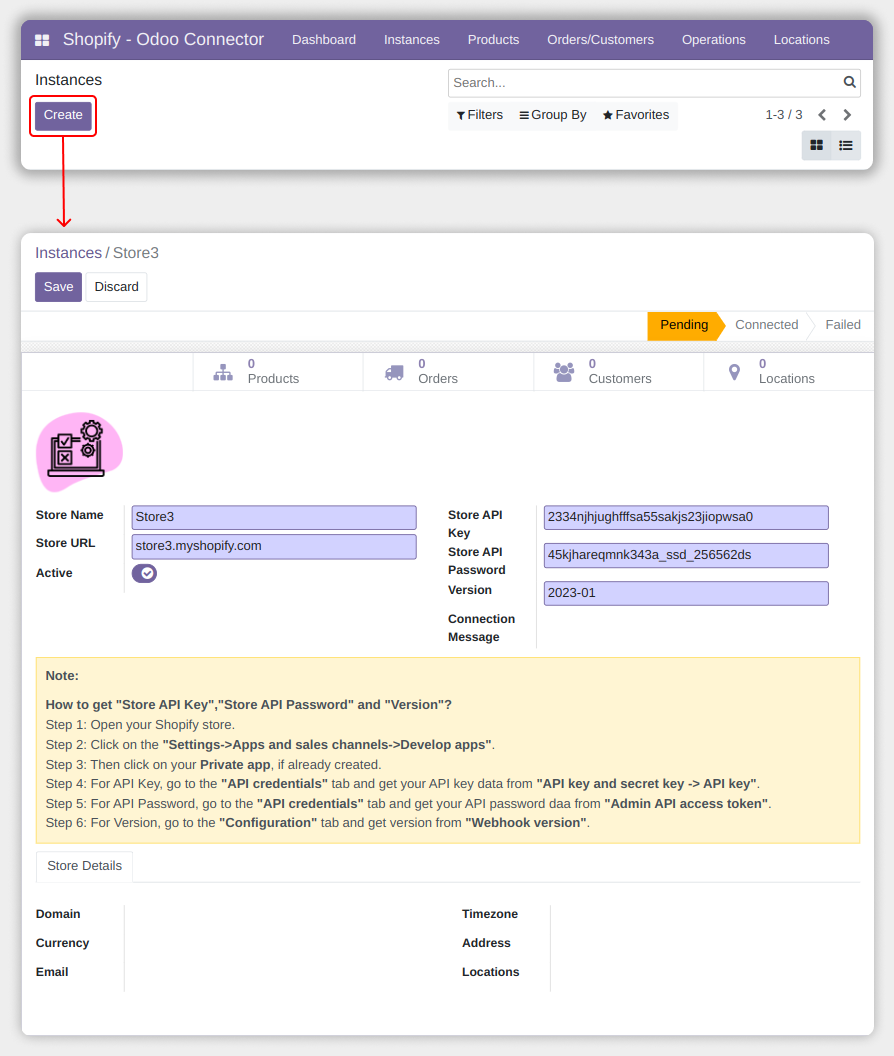The width and height of the screenshot is (894, 1056).
Task: Open Operations menu
Action: pos(713,40)
